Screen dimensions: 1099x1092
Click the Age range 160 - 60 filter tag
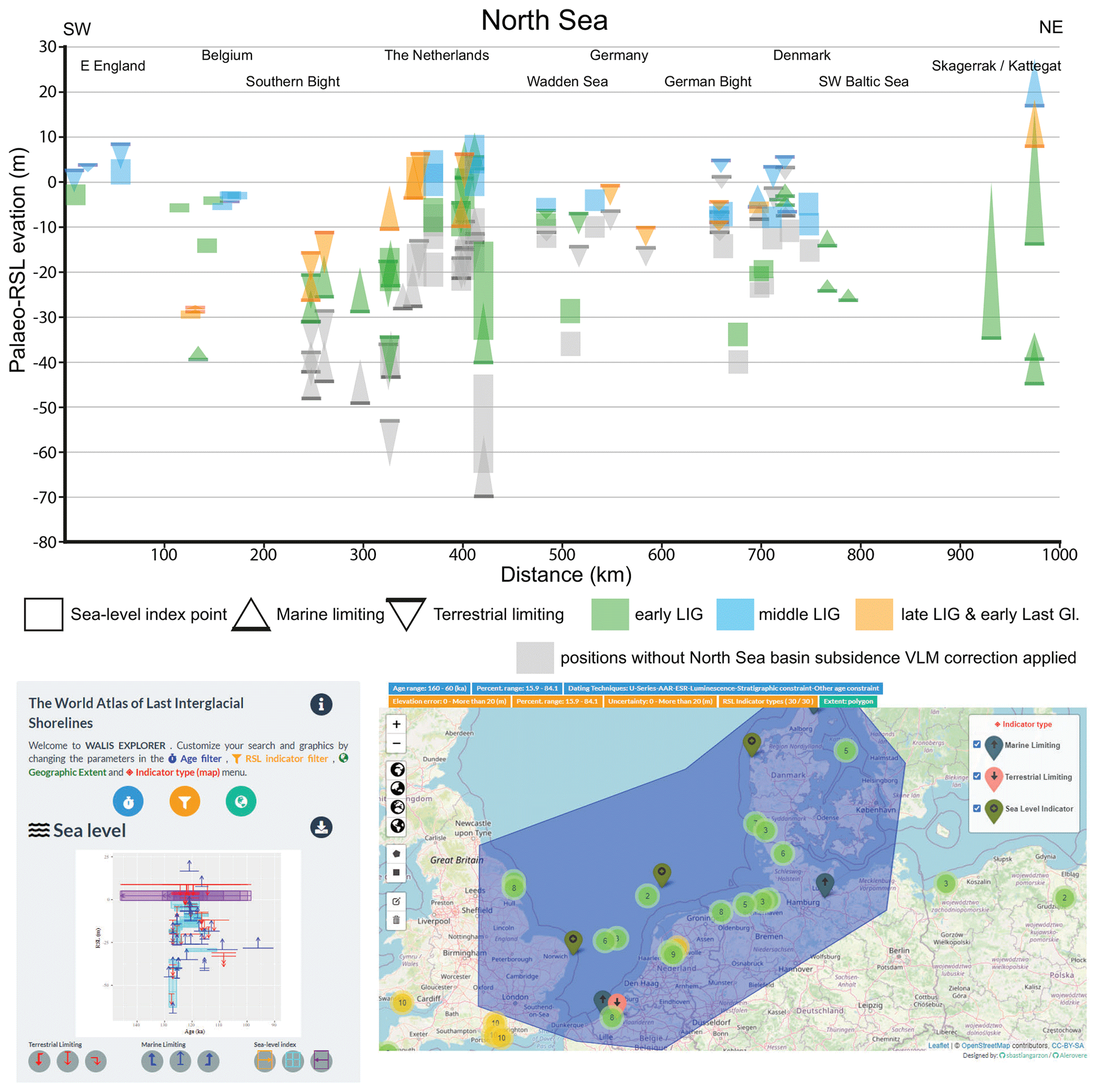coord(429,688)
